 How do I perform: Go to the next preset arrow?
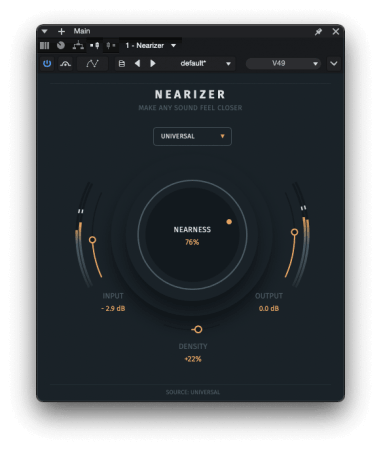(153, 63)
